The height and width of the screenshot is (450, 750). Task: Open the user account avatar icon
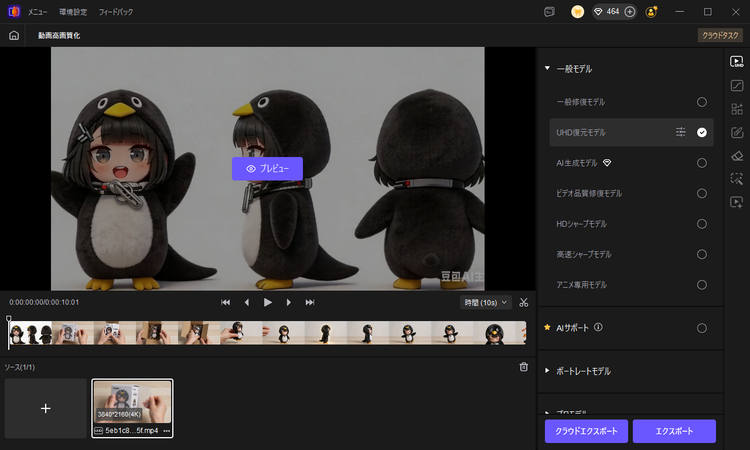click(651, 12)
